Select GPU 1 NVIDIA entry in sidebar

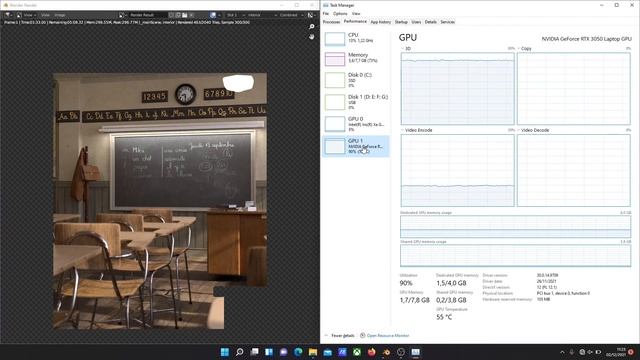click(x=356, y=146)
